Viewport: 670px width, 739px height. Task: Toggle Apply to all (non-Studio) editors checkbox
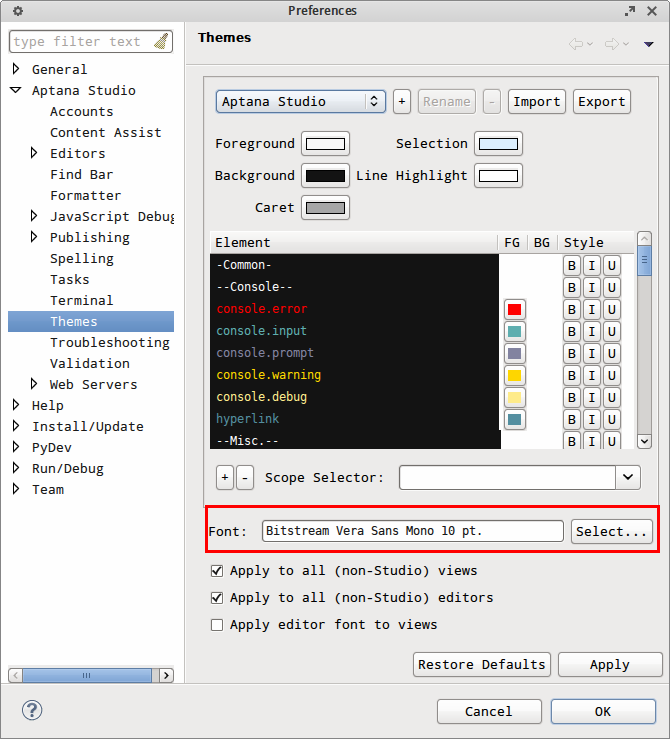[x=217, y=598]
